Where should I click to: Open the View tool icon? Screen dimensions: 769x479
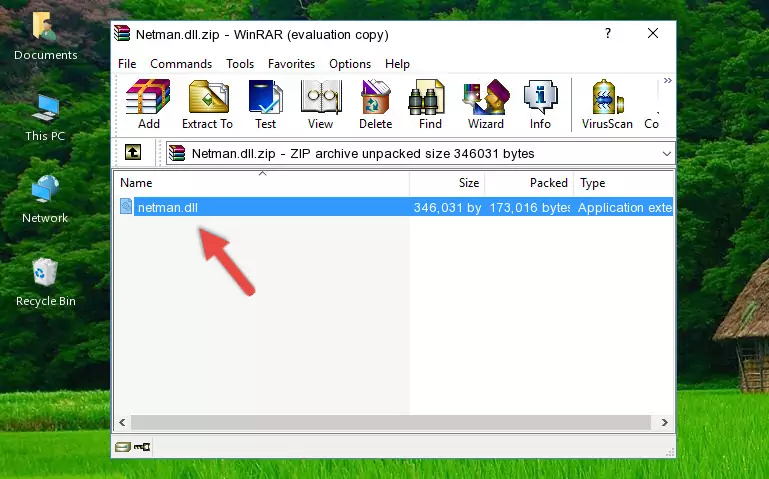click(321, 104)
